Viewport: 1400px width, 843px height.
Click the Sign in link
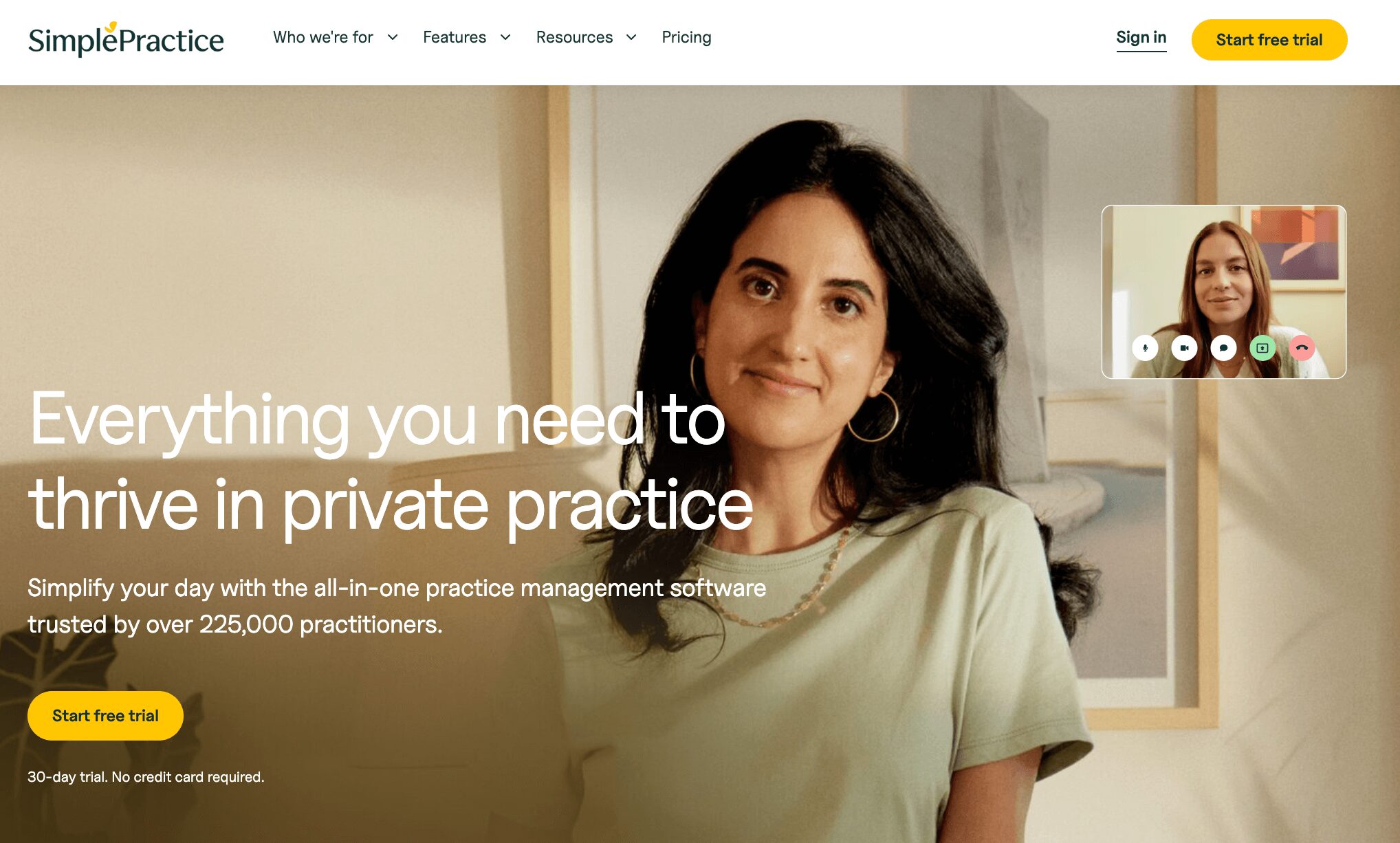point(1141,38)
